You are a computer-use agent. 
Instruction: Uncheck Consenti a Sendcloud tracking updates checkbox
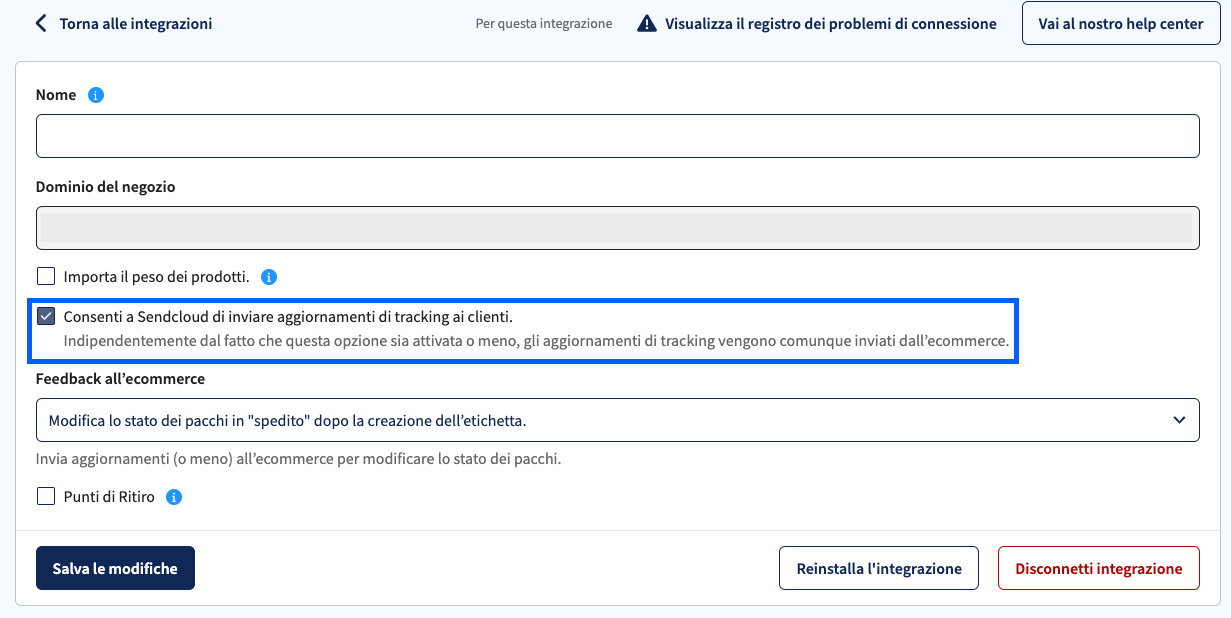(x=46, y=317)
